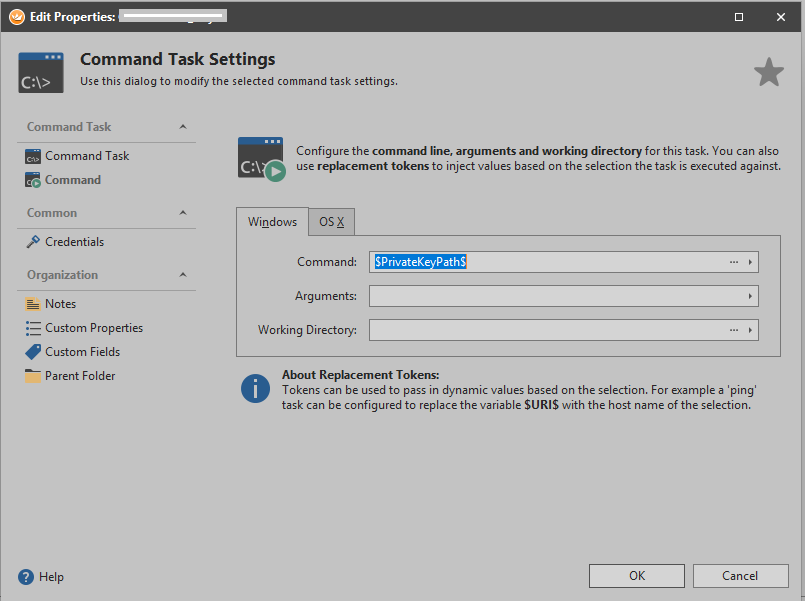Open Credentials via the key icon

click(33, 242)
